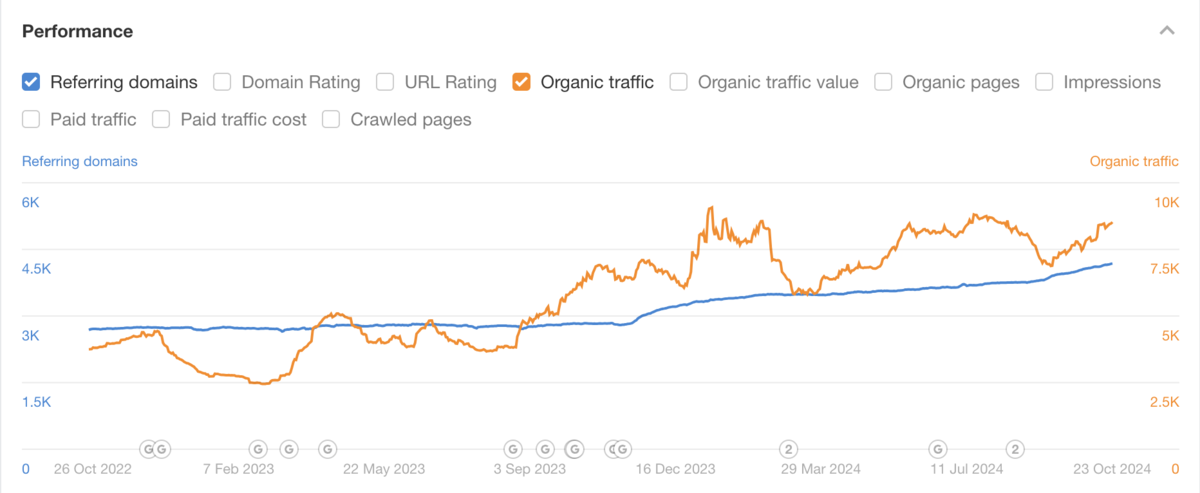Click the bold Google update marker after 3 Sep 2023

pyautogui.click(x=576, y=449)
